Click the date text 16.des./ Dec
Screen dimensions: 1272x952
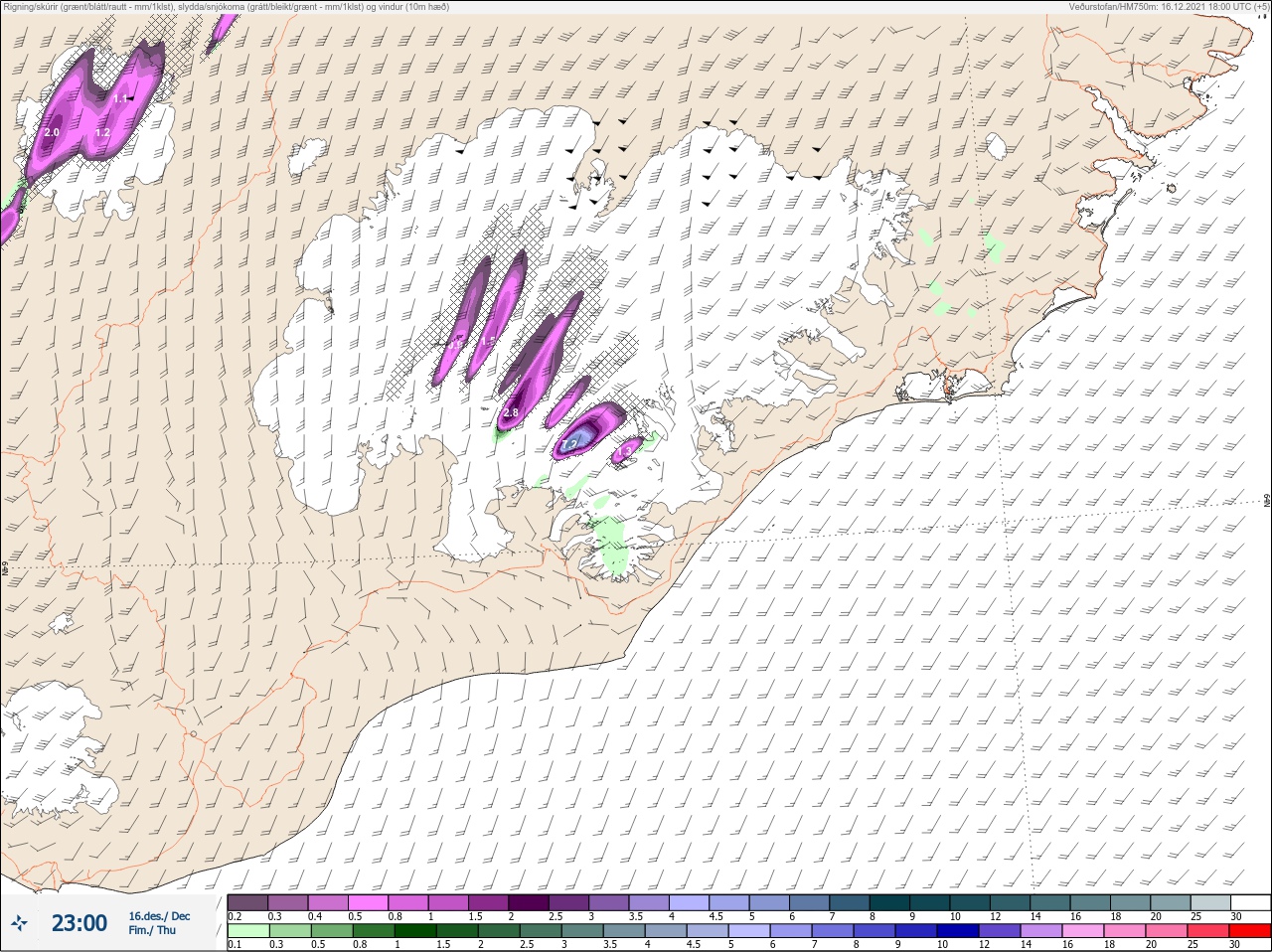pyautogui.click(x=159, y=916)
